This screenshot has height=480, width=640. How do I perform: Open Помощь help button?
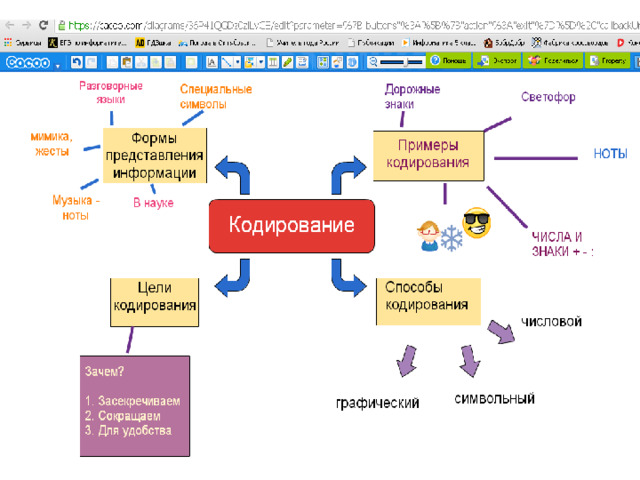[x=449, y=61]
